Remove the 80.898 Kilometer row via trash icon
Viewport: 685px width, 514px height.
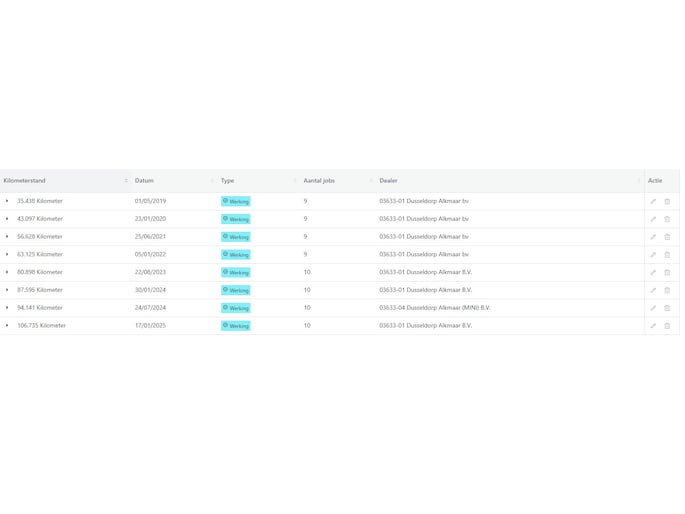[667, 272]
